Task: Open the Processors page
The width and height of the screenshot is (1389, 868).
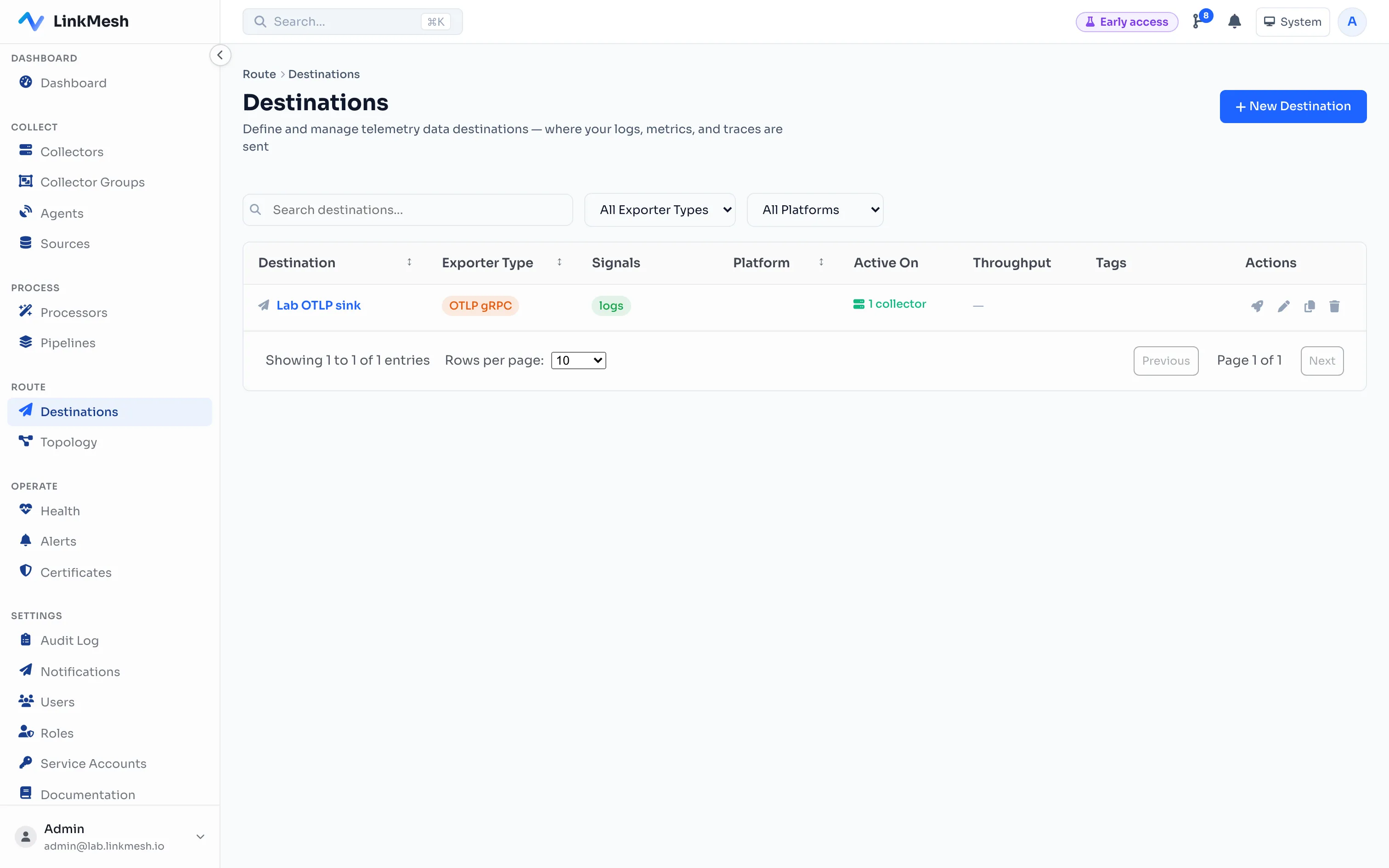Action: click(109, 312)
